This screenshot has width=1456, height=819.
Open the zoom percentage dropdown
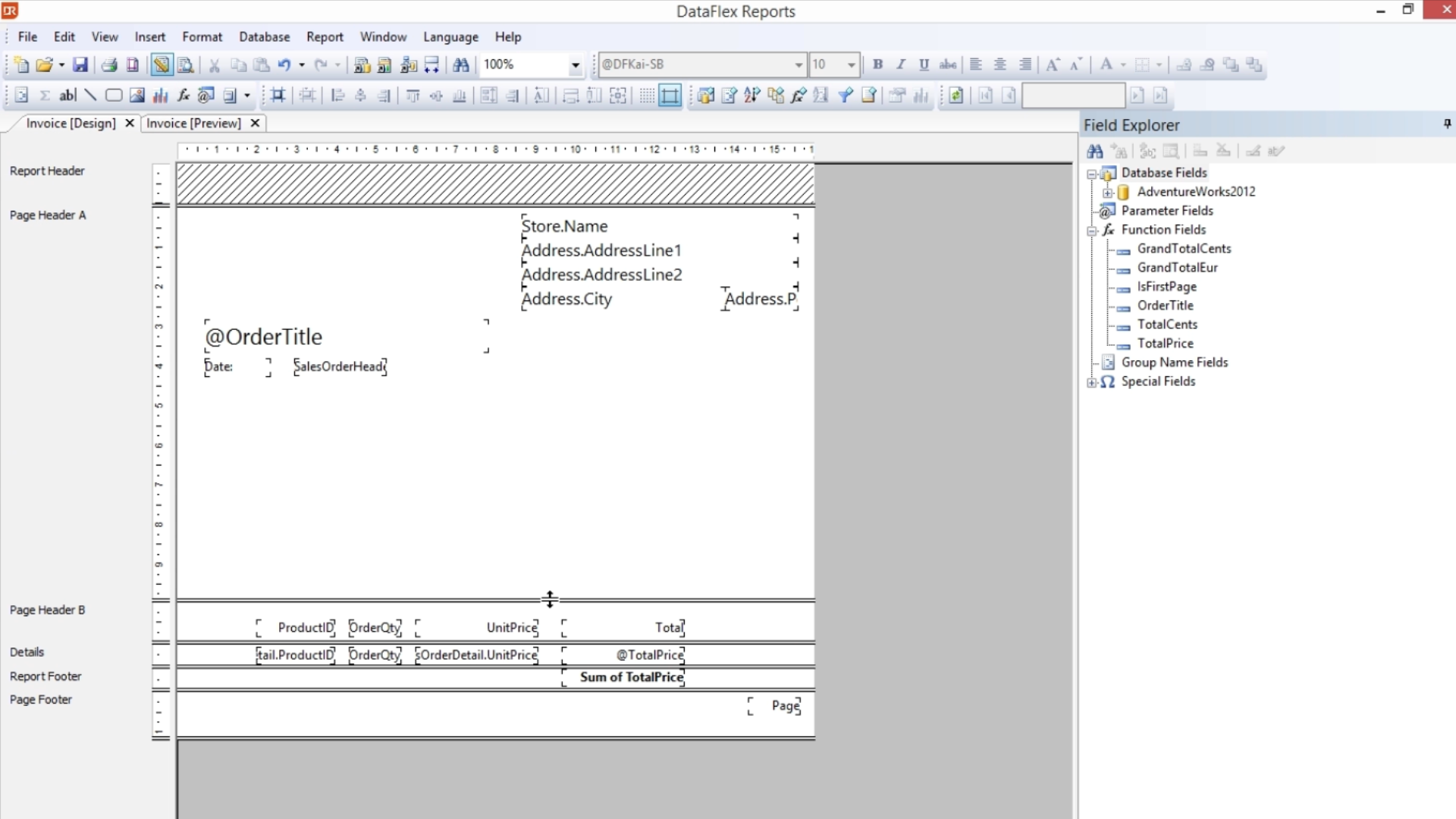pos(575,65)
